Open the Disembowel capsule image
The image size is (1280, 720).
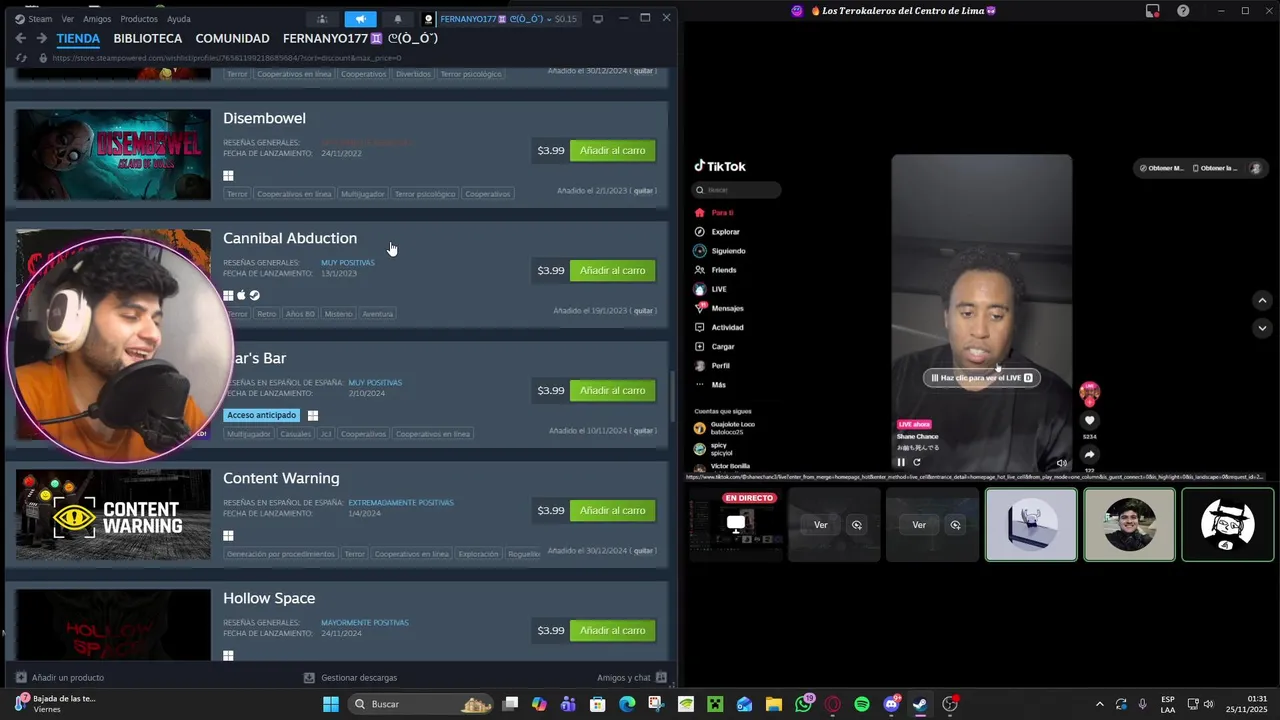(113, 154)
